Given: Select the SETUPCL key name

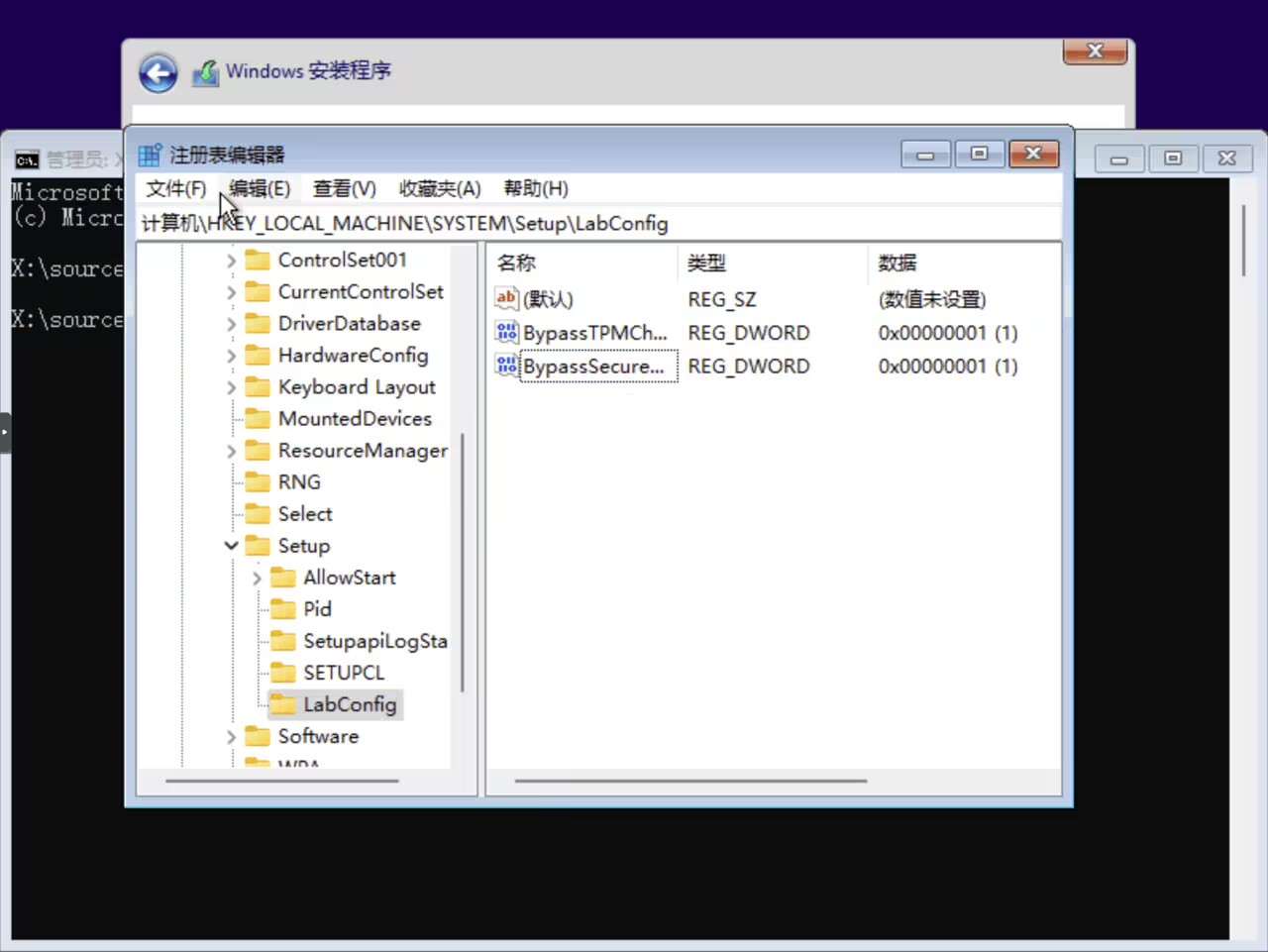Looking at the screenshot, I should [344, 672].
